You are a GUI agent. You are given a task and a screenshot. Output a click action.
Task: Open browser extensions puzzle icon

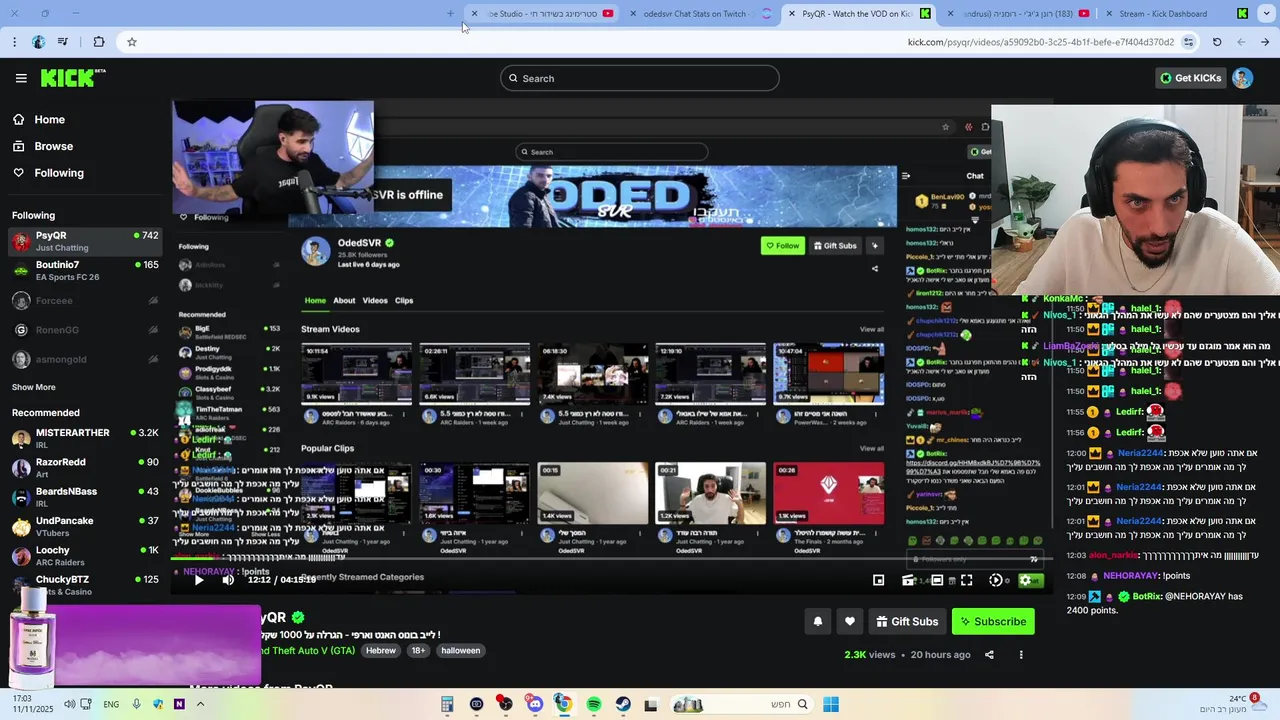(98, 42)
